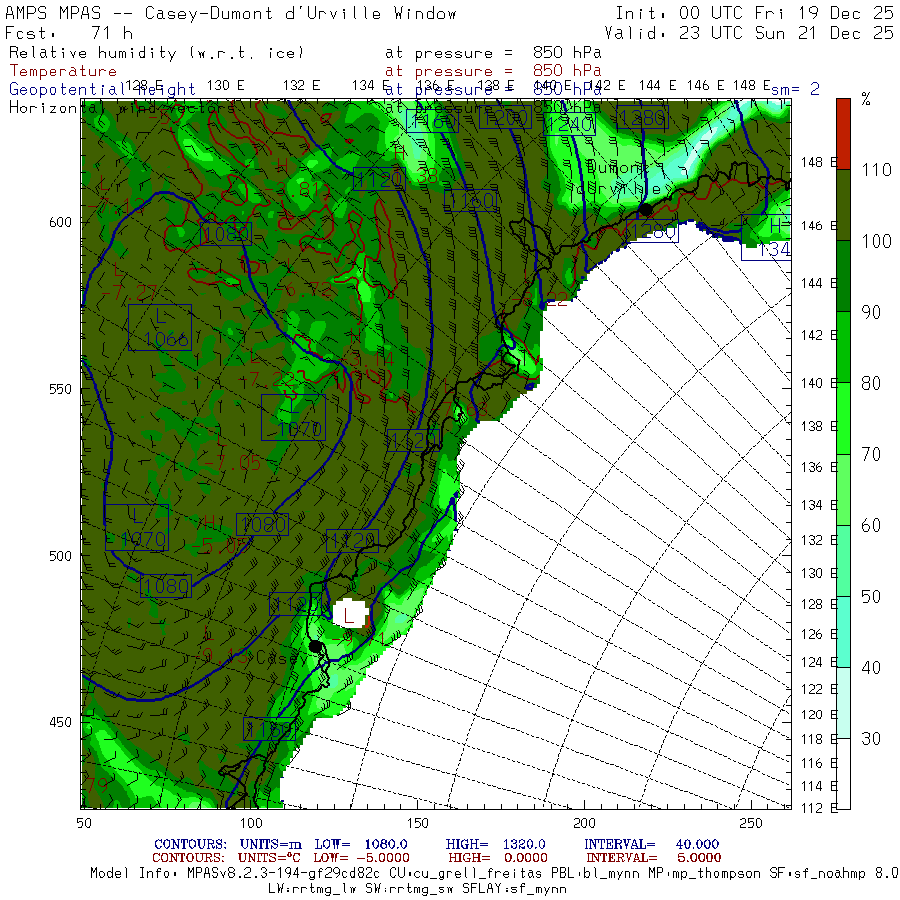This screenshot has height=900, width=900.
Task: Click the 'Model Info' version line
Action: click(495, 873)
